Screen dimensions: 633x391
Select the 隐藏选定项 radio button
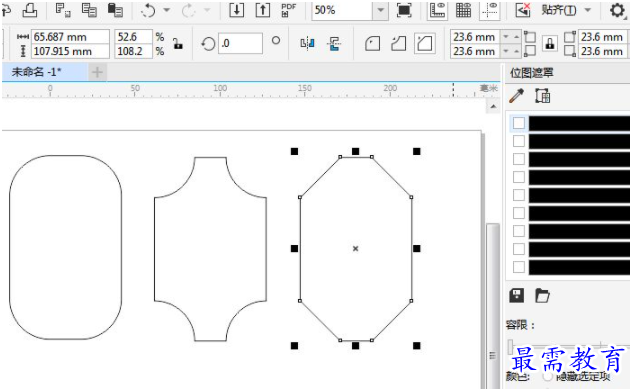547,376
